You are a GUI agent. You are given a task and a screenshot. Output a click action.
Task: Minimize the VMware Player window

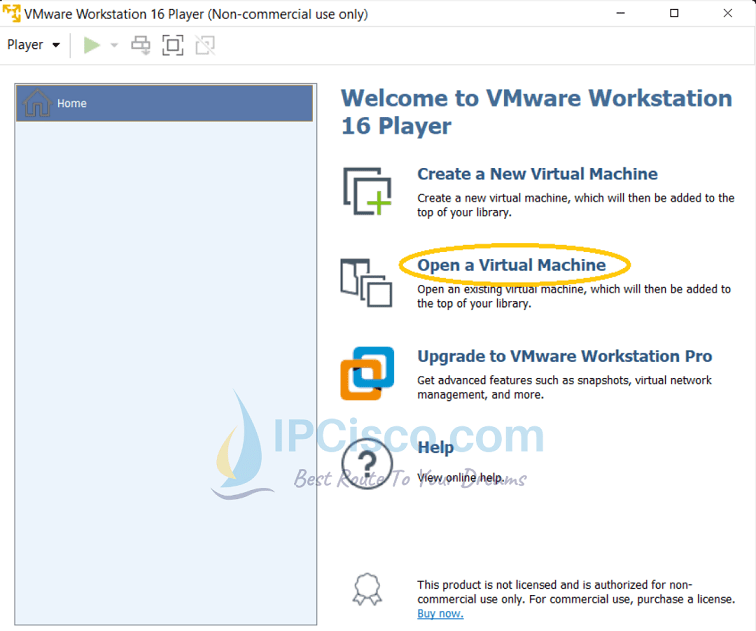[x=621, y=13]
